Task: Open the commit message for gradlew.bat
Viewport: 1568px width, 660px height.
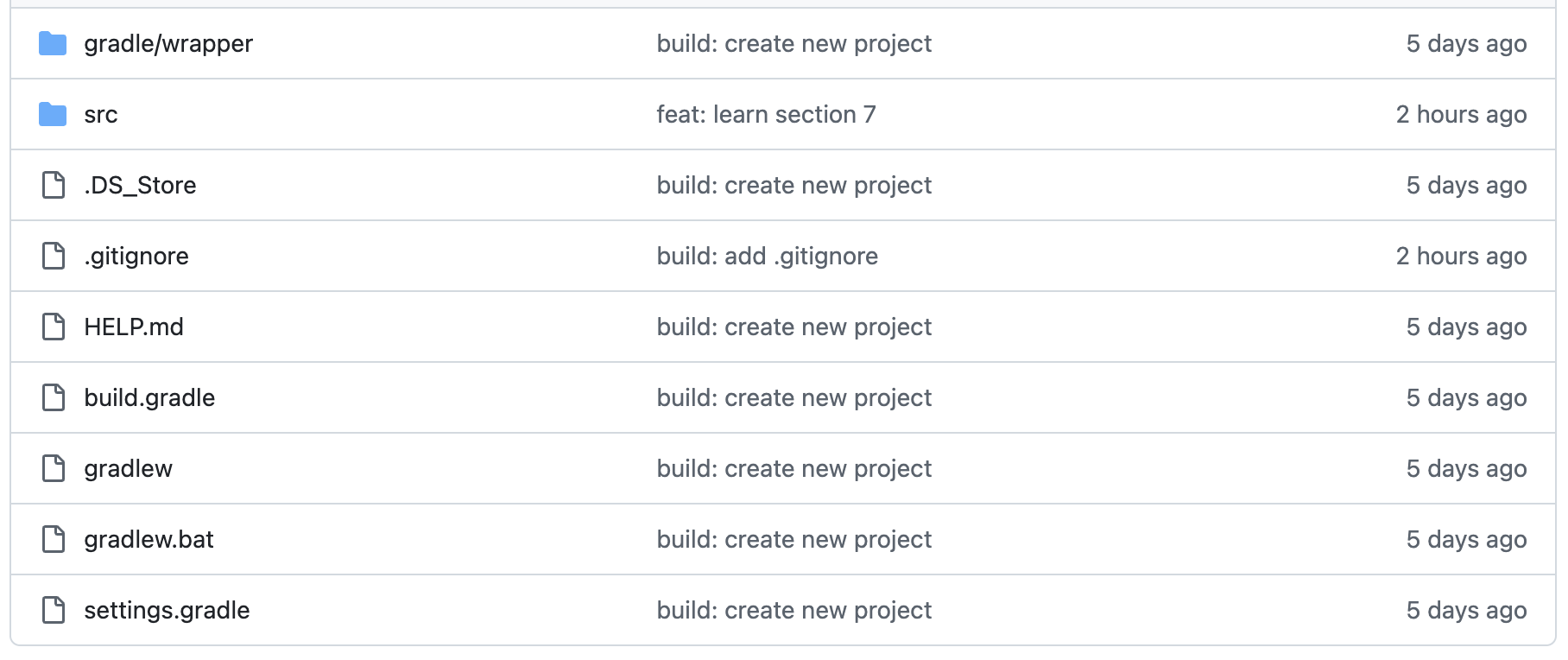Action: click(x=793, y=539)
